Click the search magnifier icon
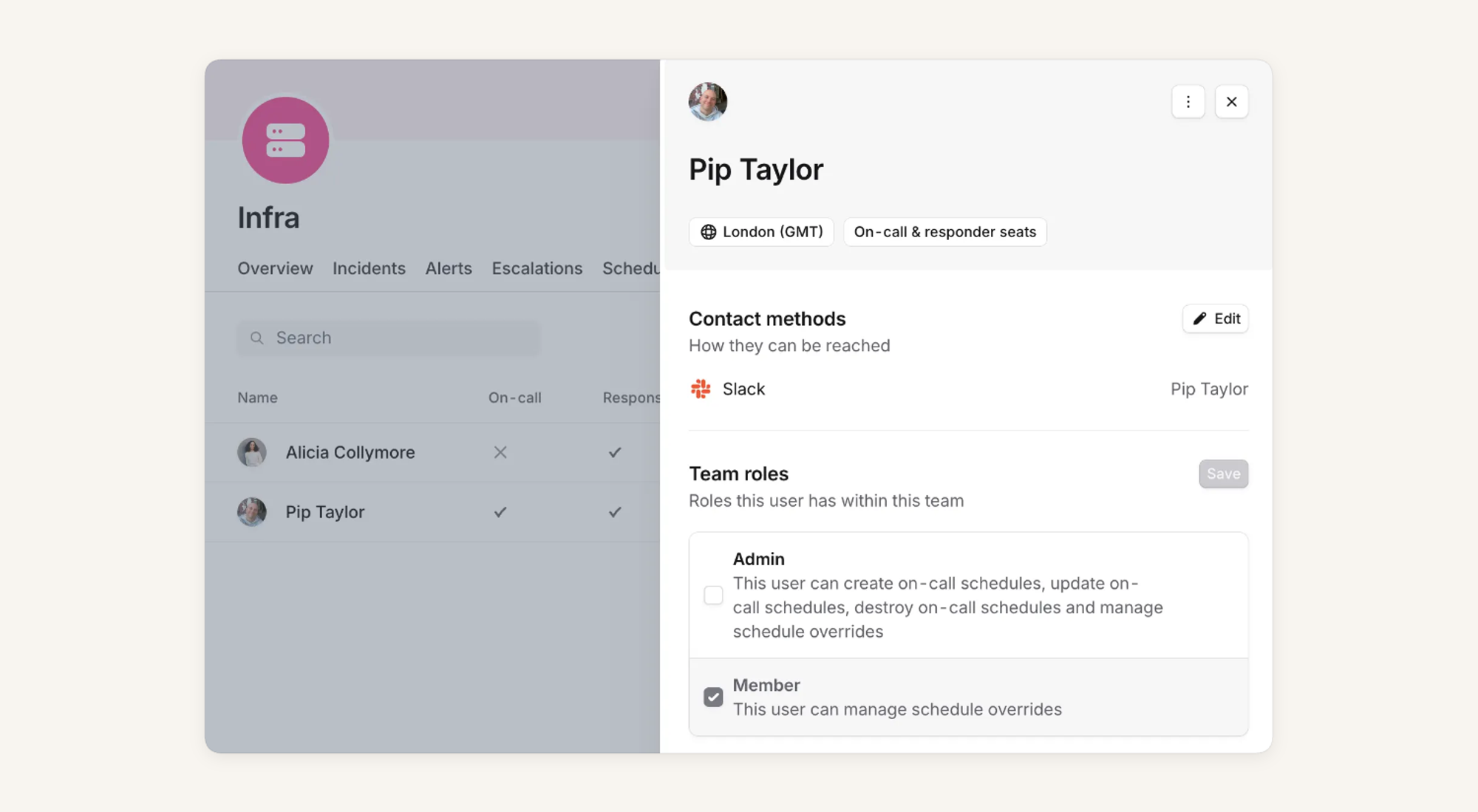The height and width of the screenshot is (812, 1478). [256, 338]
